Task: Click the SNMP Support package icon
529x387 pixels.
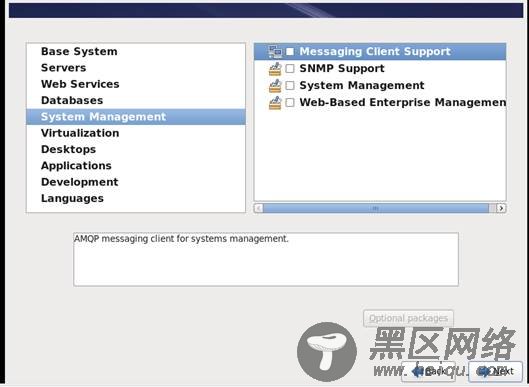Action: click(x=275, y=69)
